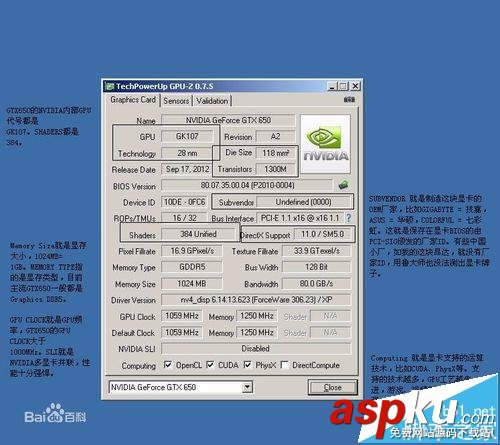The width and height of the screenshot is (500, 445).
Task: Toggle the PhysX checkbox
Action: pos(247,365)
